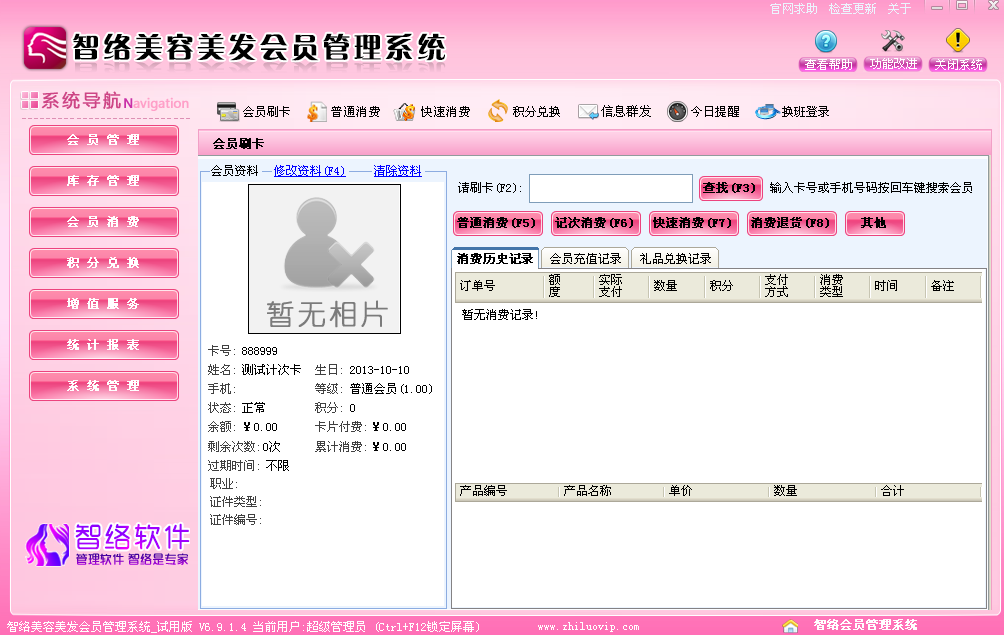Click the 请刷卡 card number input field
1004x635 pixels.
point(610,188)
